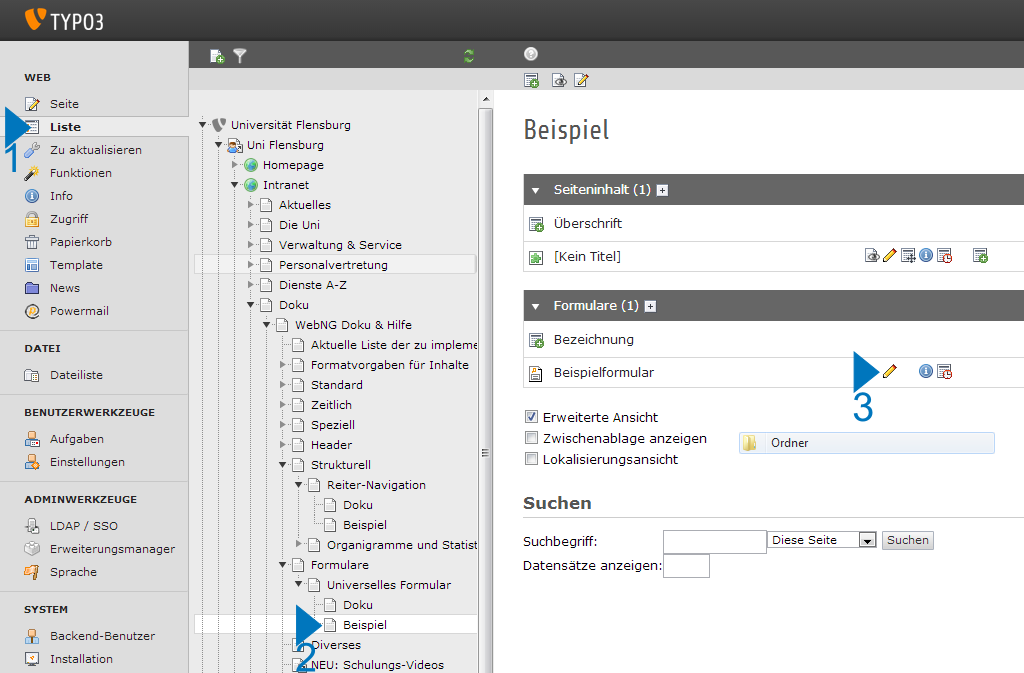Refresh the page tree with green arrows icon

pyautogui.click(x=469, y=56)
